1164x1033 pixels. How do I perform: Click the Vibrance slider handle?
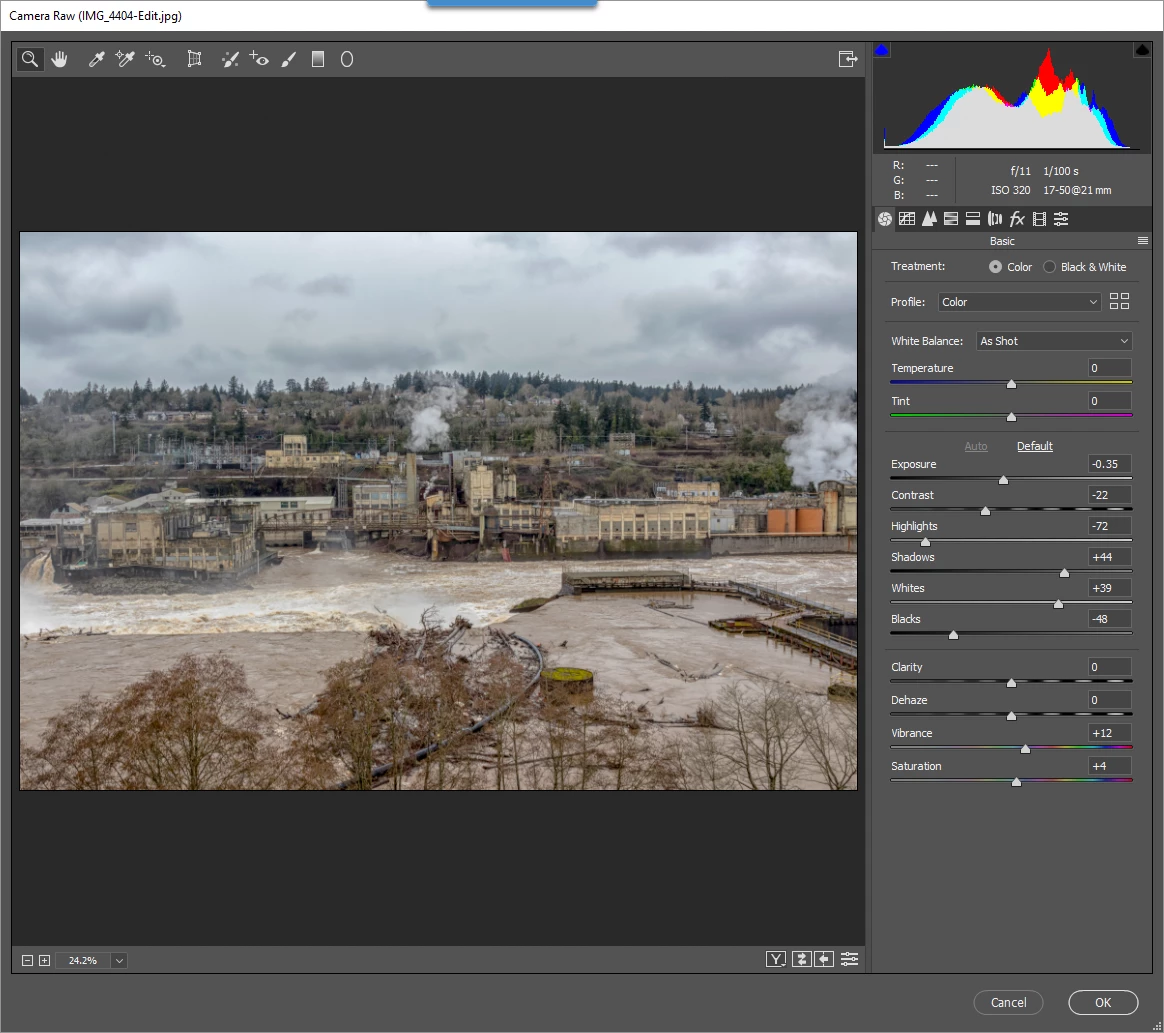(x=1025, y=749)
